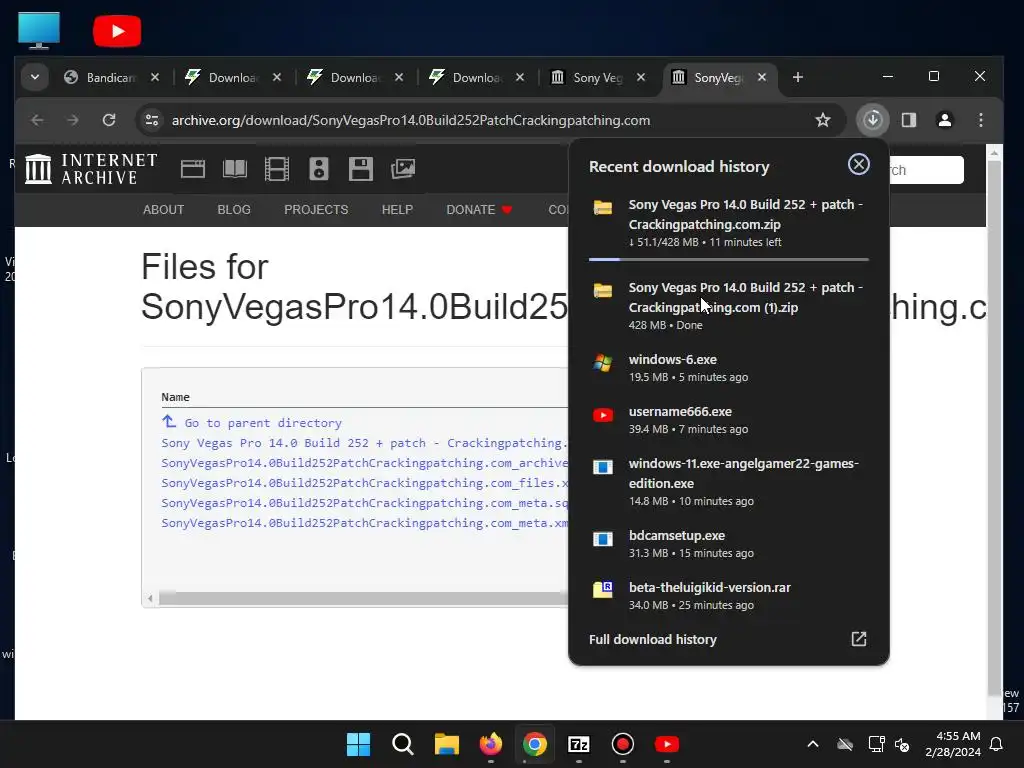Open full download history external link icon
The width and height of the screenshot is (1024, 768).
tap(859, 639)
